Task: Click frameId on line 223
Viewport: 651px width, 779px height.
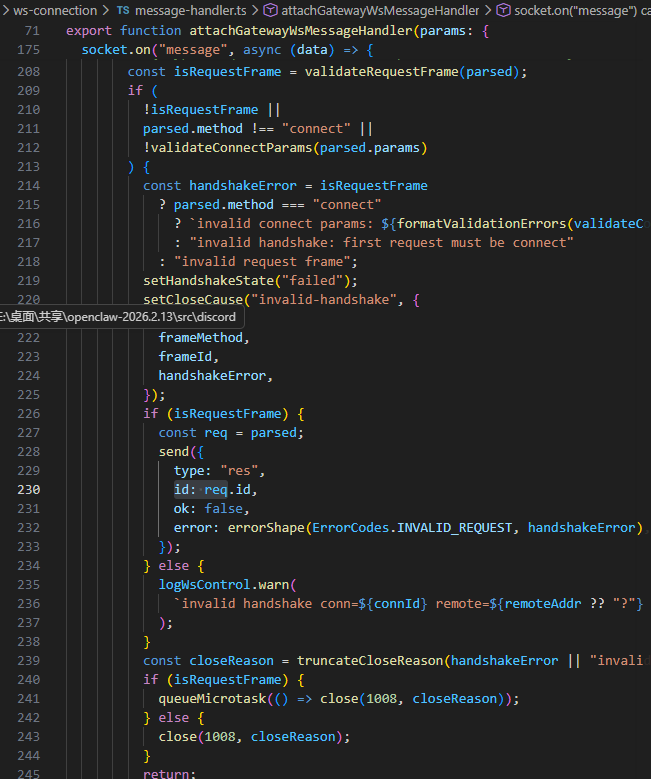Action: click(x=185, y=357)
